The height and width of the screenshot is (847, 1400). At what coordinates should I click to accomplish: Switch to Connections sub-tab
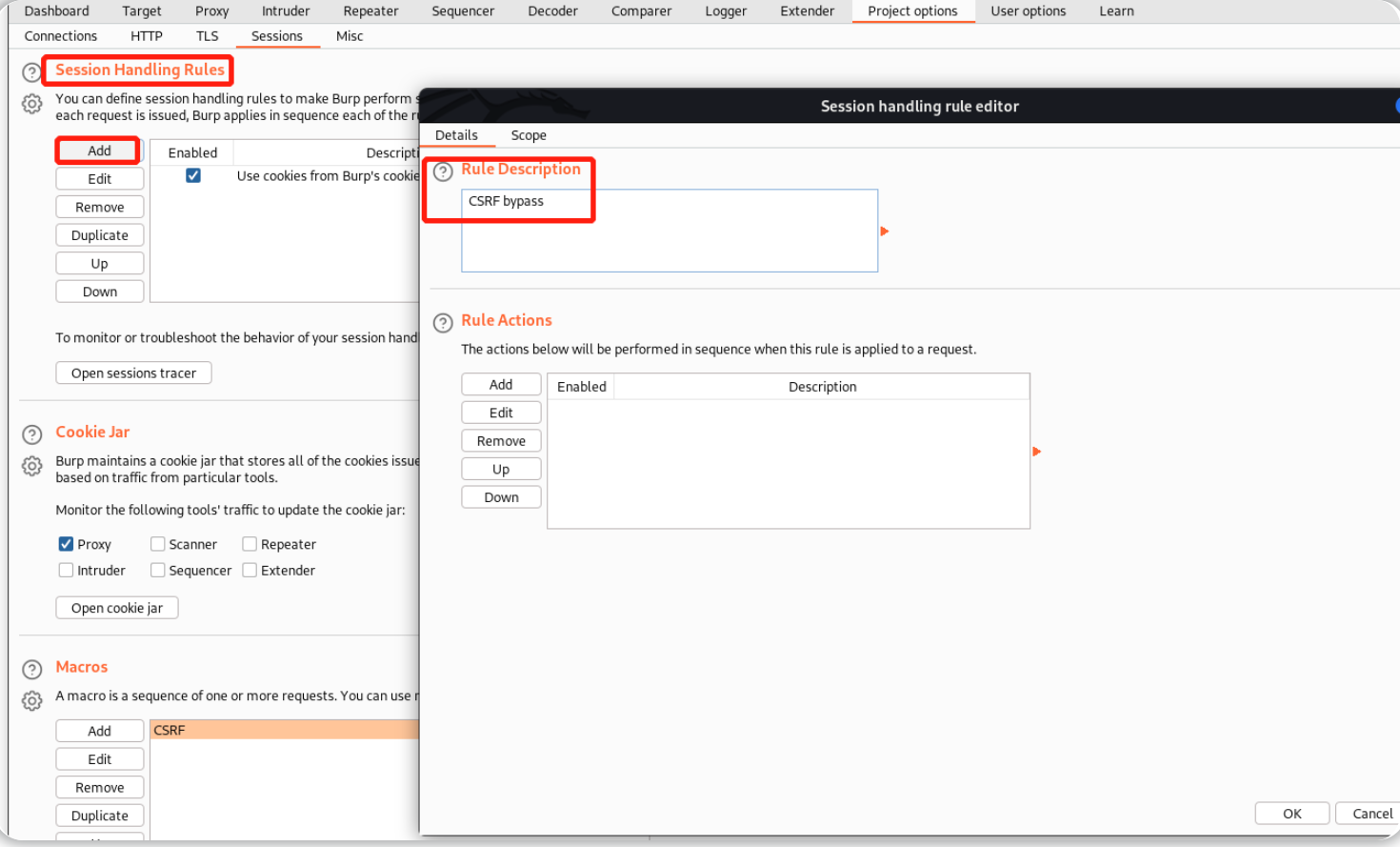(61, 36)
